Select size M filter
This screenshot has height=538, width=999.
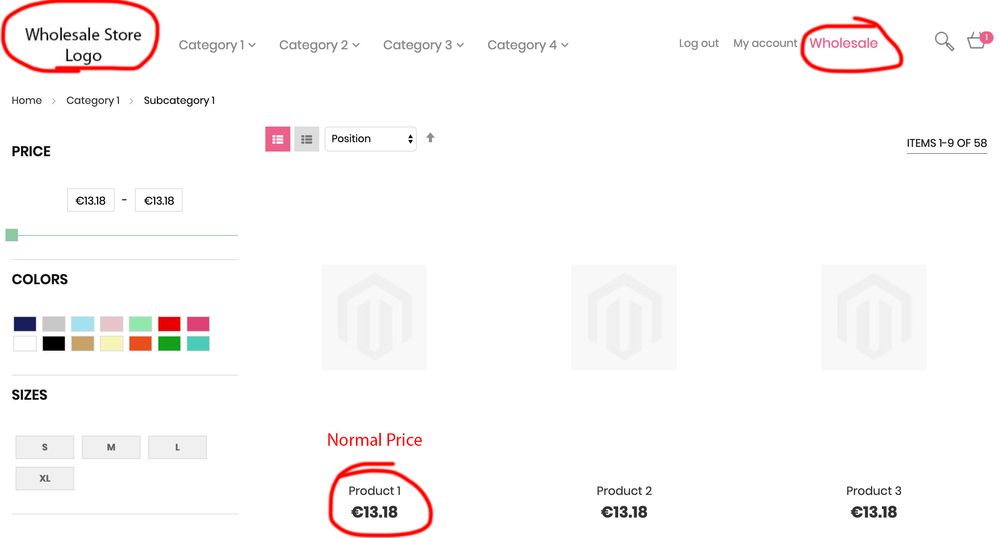pos(111,447)
